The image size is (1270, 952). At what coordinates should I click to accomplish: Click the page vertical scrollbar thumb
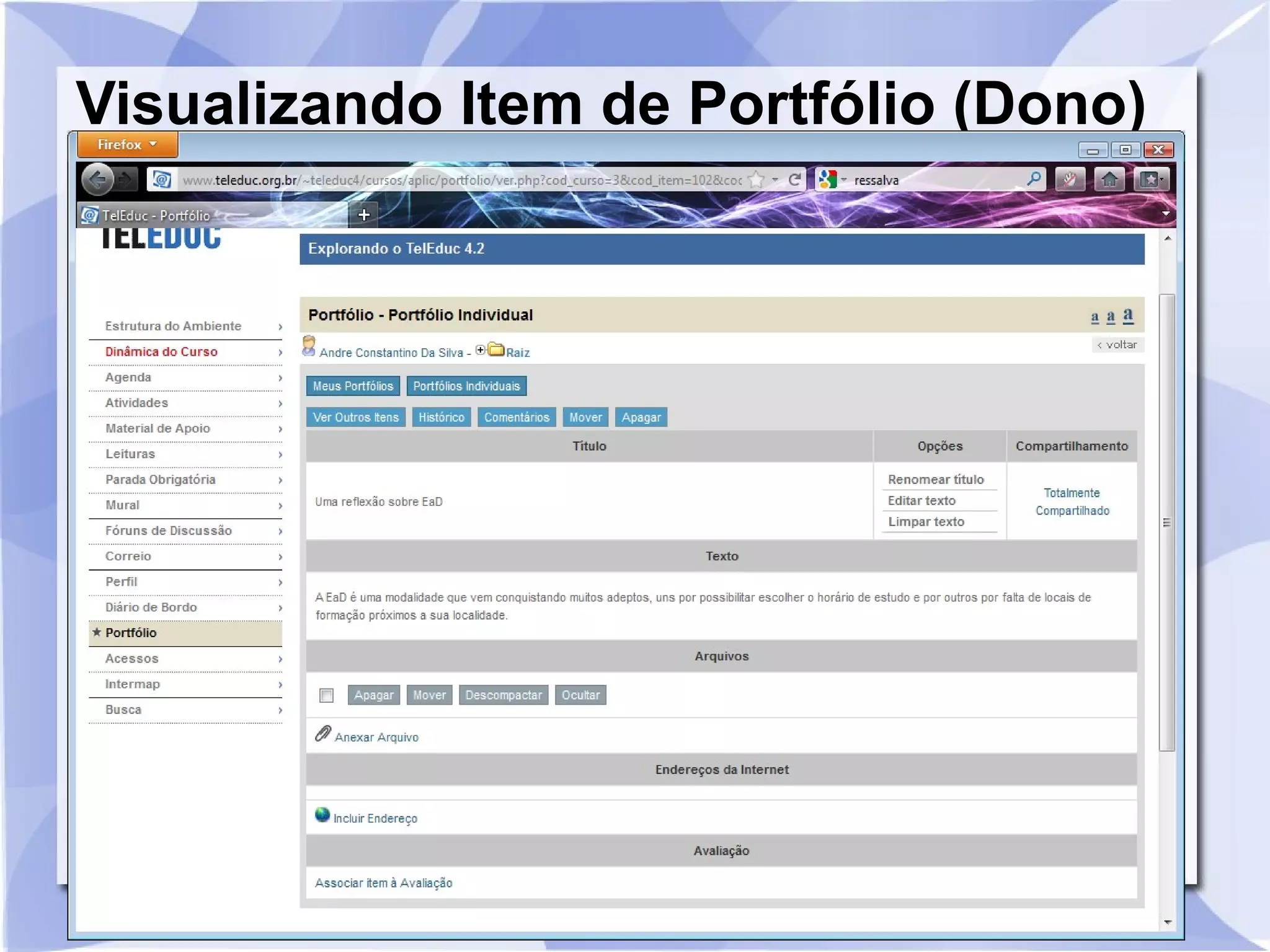(x=1166, y=522)
